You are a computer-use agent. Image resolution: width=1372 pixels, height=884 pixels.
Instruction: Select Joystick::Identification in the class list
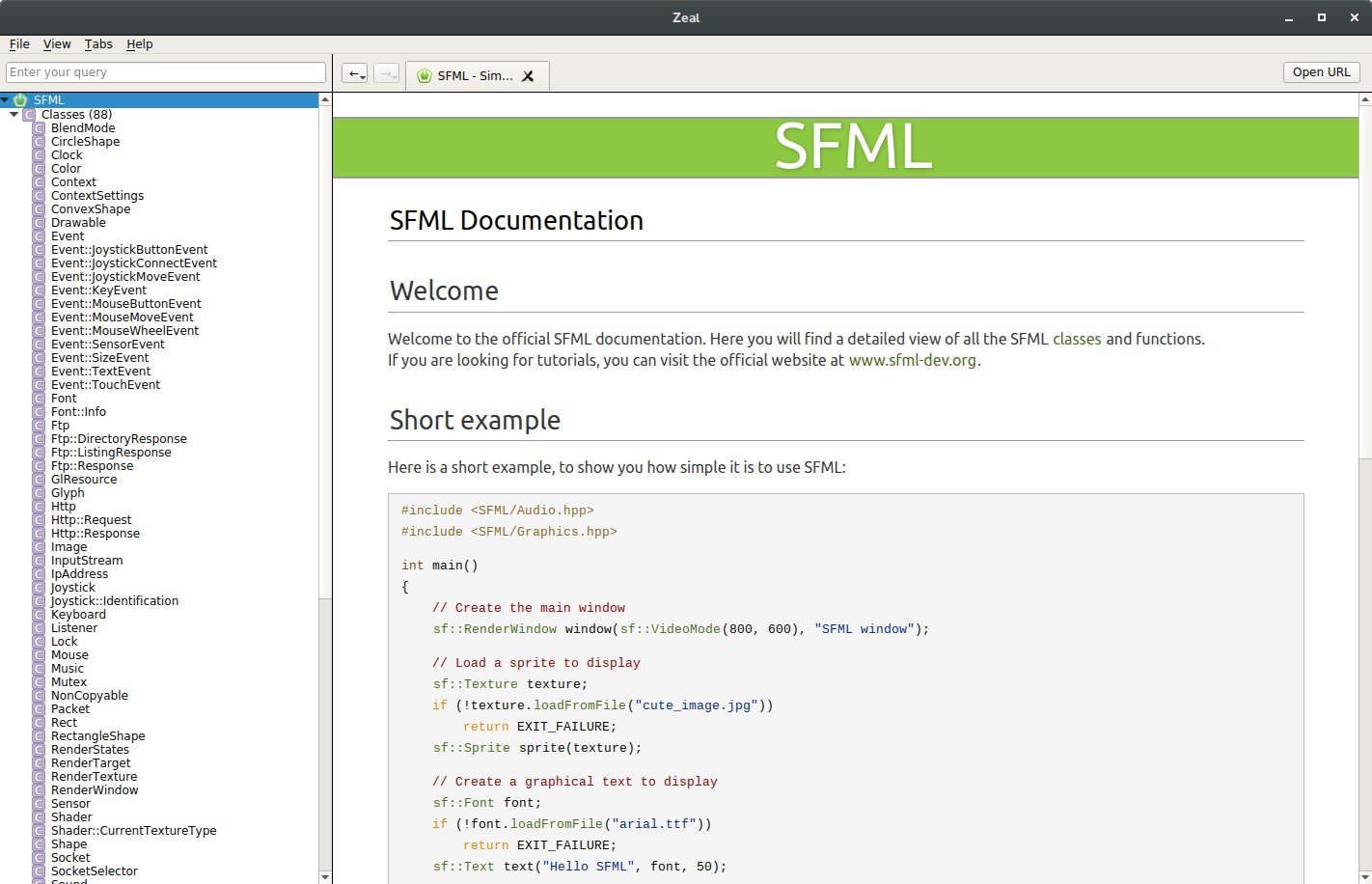[x=115, y=601]
